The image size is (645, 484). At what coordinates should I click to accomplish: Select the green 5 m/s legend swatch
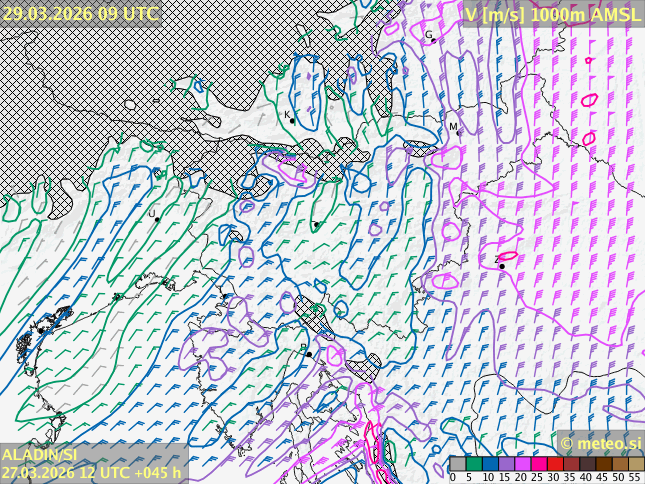coord(472,463)
